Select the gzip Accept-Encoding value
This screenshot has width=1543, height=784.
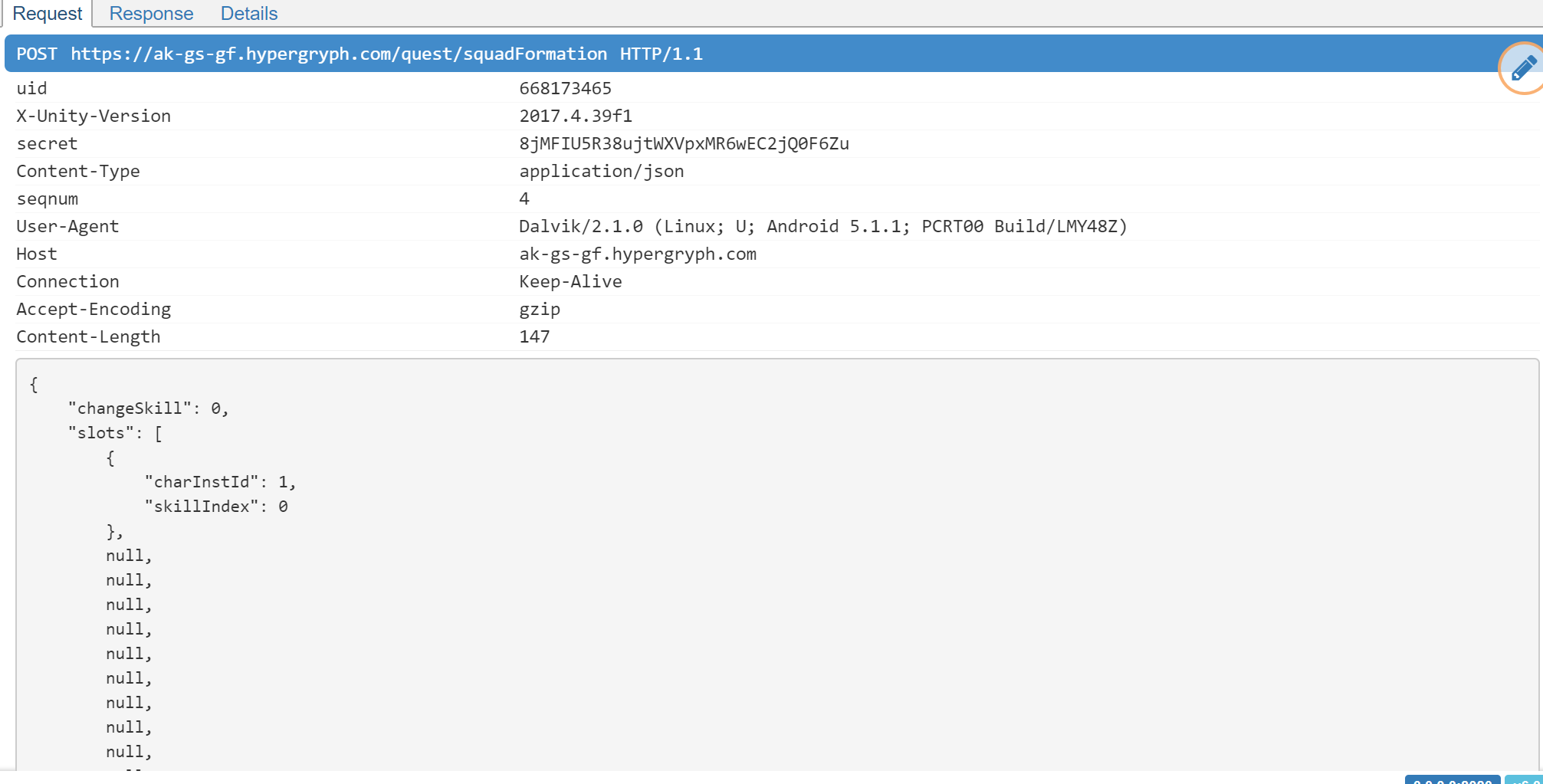point(540,309)
